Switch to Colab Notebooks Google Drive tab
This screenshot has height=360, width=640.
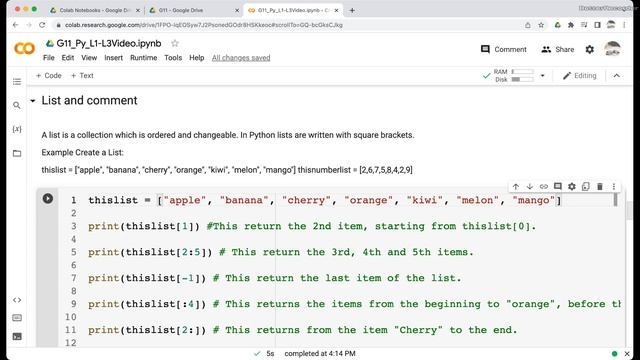(x=95, y=10)
